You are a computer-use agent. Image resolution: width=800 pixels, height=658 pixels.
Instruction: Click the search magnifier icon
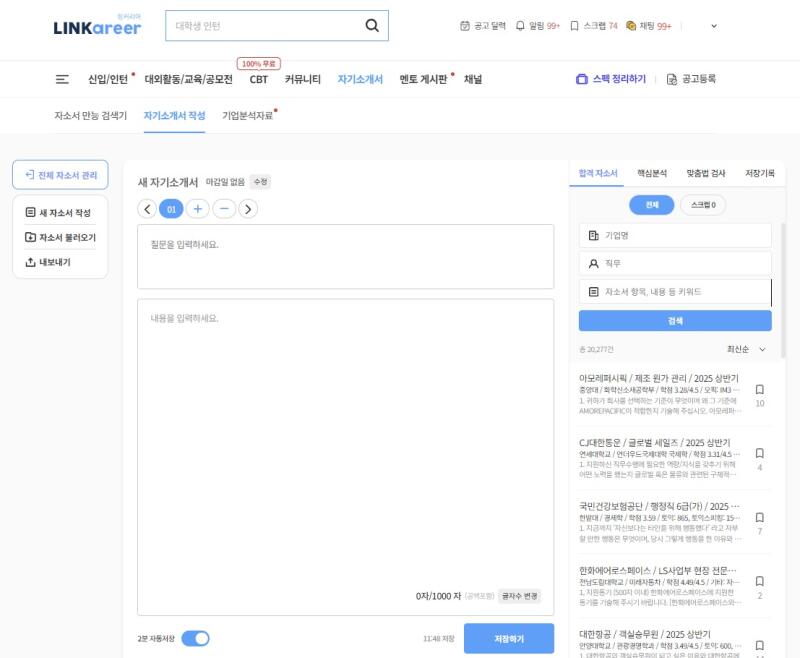click(x=372, y=26)
